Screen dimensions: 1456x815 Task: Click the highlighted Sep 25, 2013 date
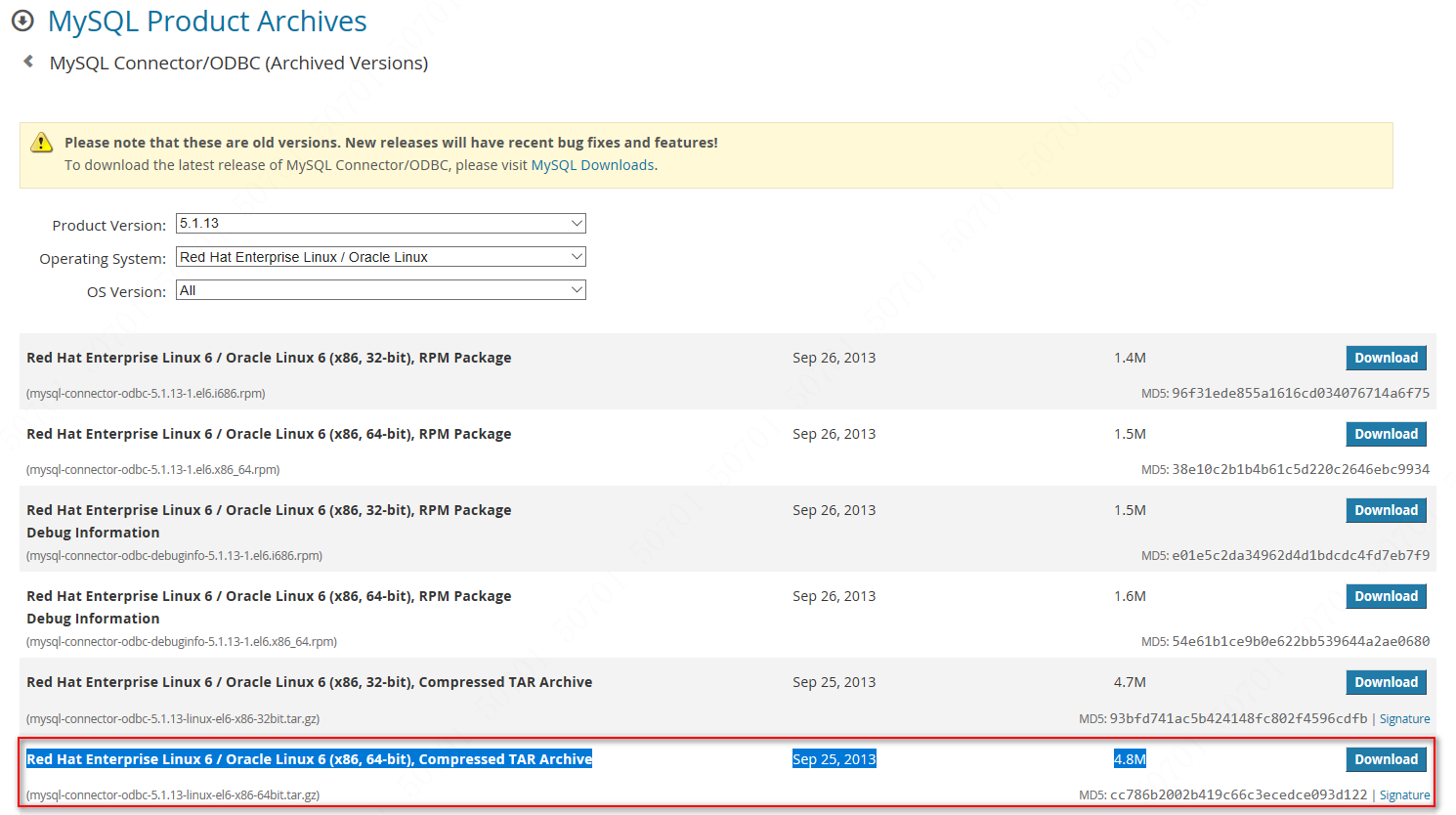tap(835, 759)
